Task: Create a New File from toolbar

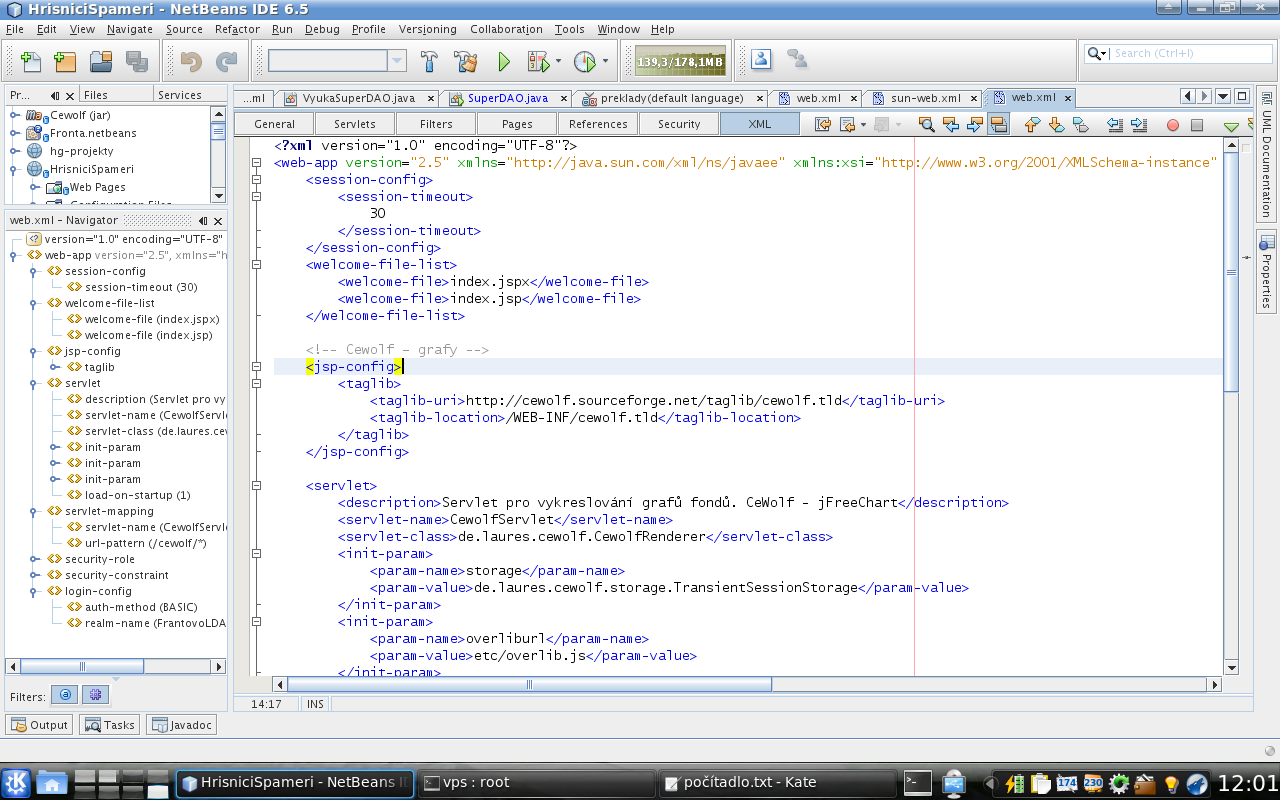Action: point(31,62)
